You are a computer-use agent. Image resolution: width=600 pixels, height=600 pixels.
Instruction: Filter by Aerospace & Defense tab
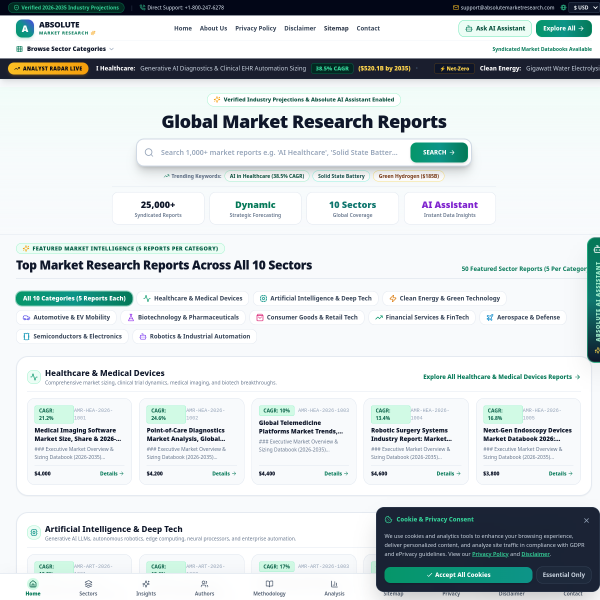pyautogui.click(x=523, y=317)
